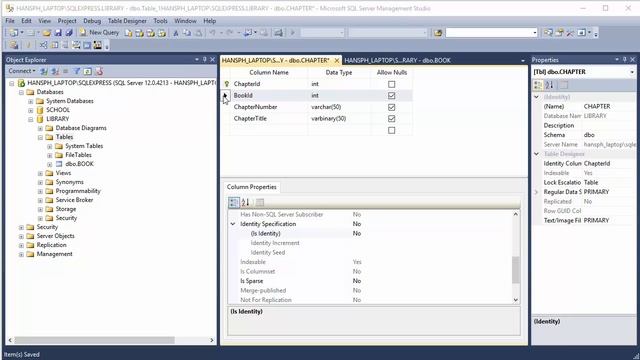Collapse the LIBRARY database node
Image resolution: width=640 pixels, height=360 pixels.
point(31,119)
